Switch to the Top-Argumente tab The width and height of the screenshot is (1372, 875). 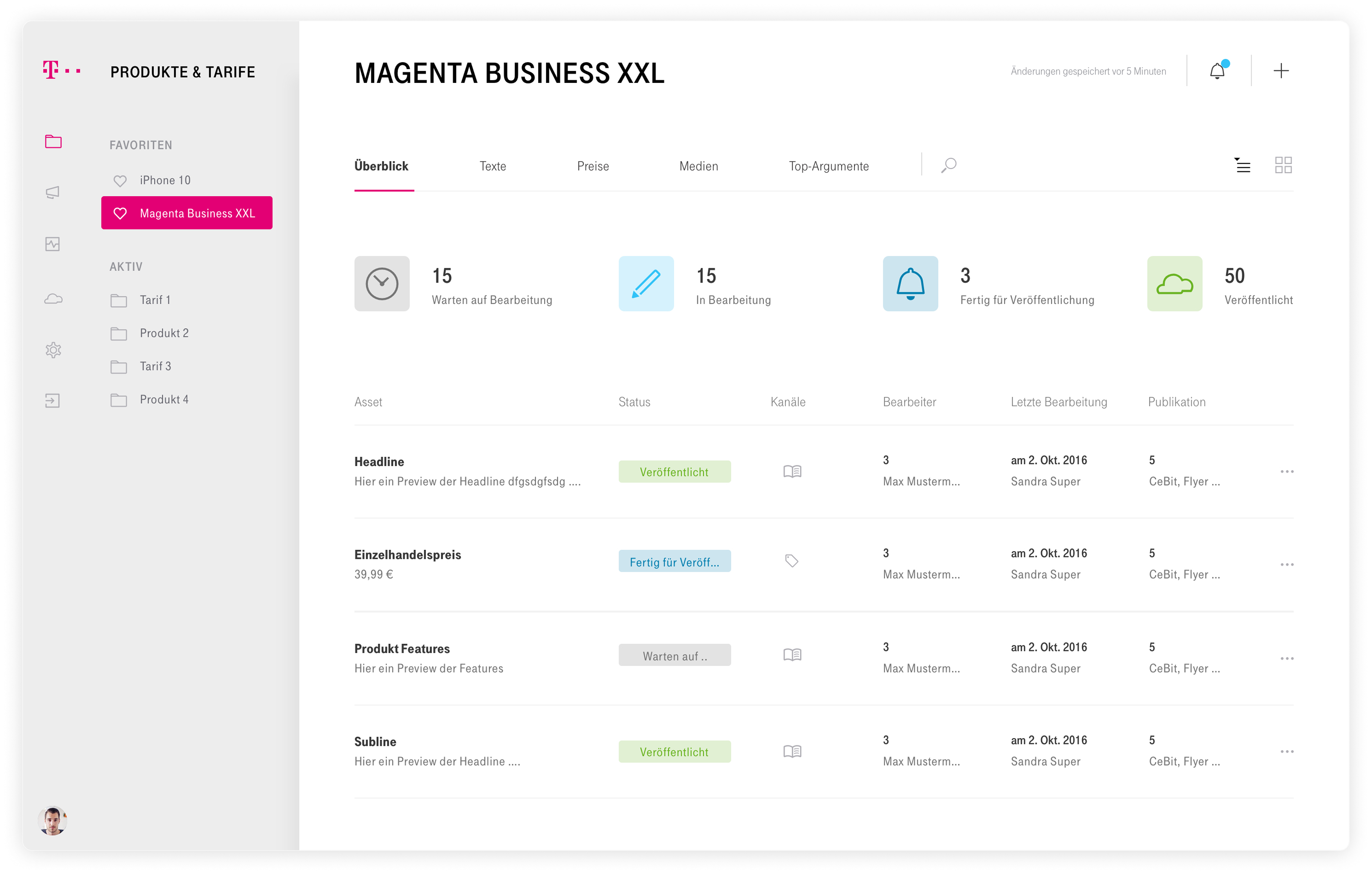[829, 166]
